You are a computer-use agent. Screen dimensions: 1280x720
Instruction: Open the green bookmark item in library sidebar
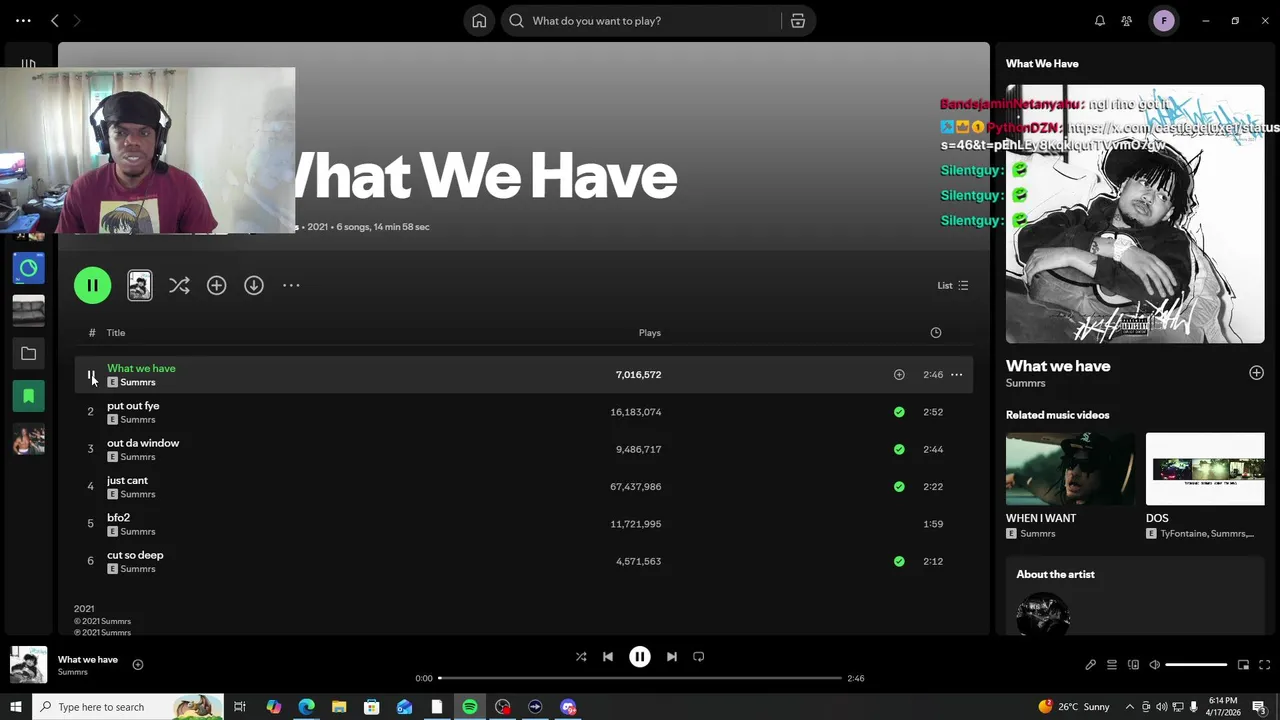click(29, 397)
